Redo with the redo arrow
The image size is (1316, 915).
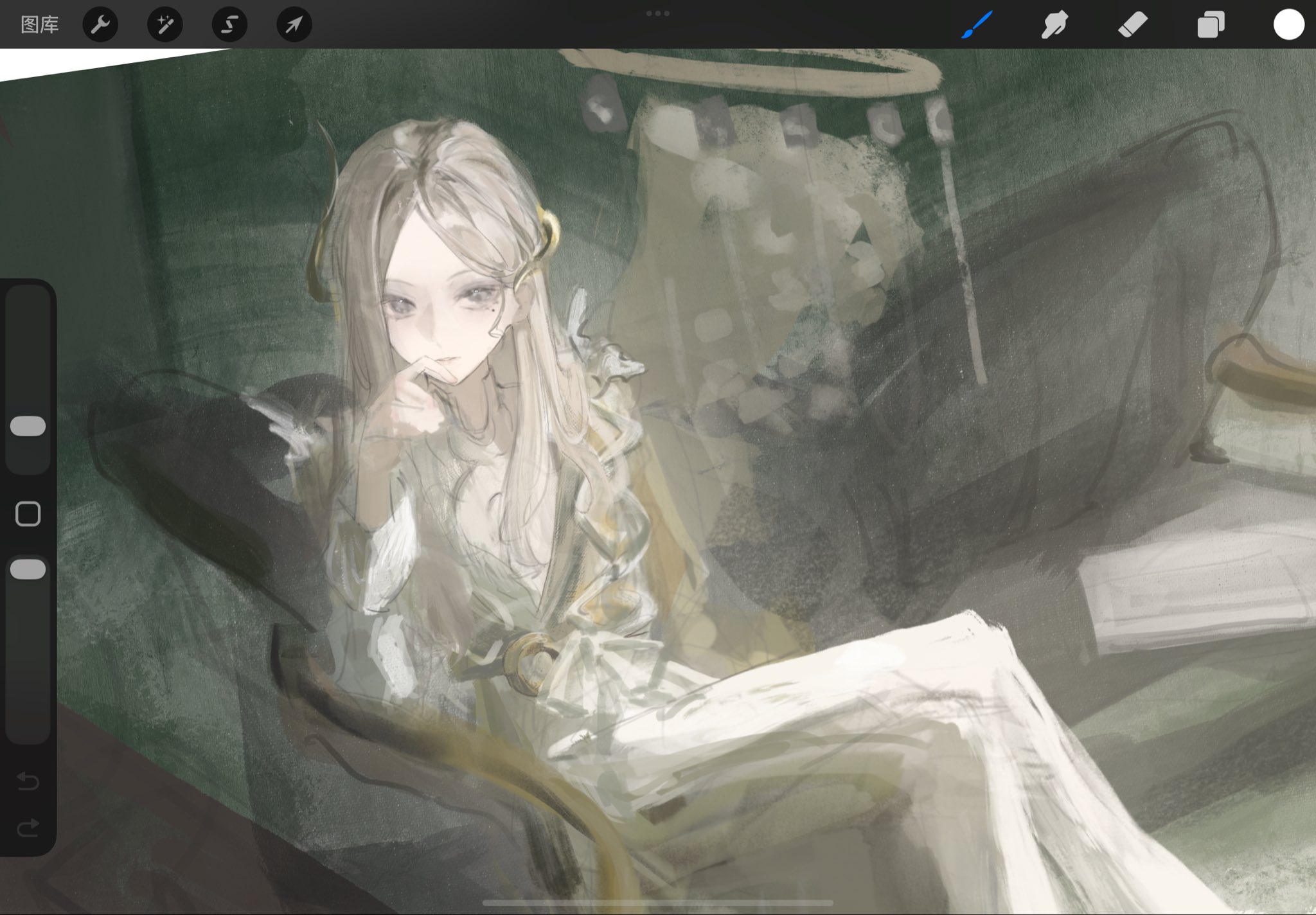tap(28, 828)
